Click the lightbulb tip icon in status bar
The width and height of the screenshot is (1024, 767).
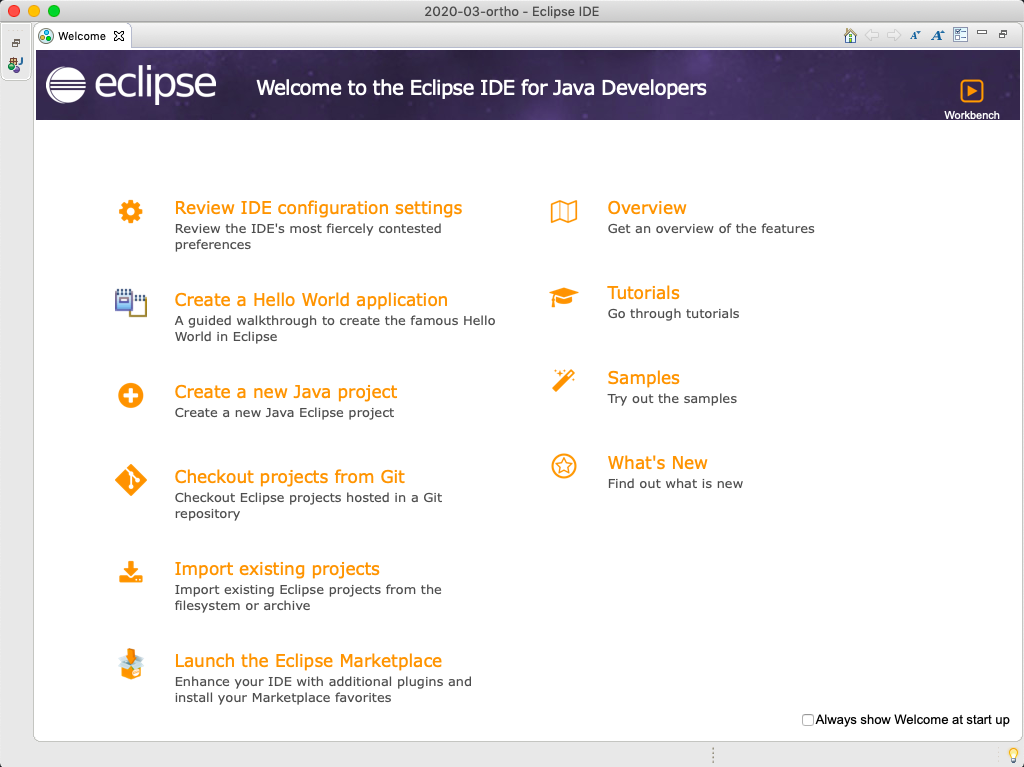[x=1012, y=754]
